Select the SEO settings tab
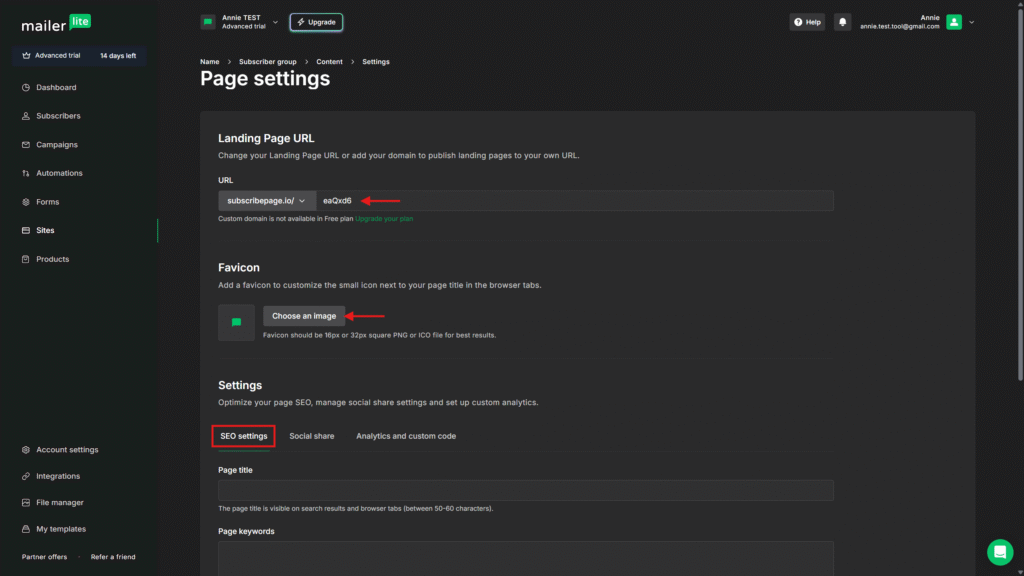1024x576 pixels. point(244,436)
